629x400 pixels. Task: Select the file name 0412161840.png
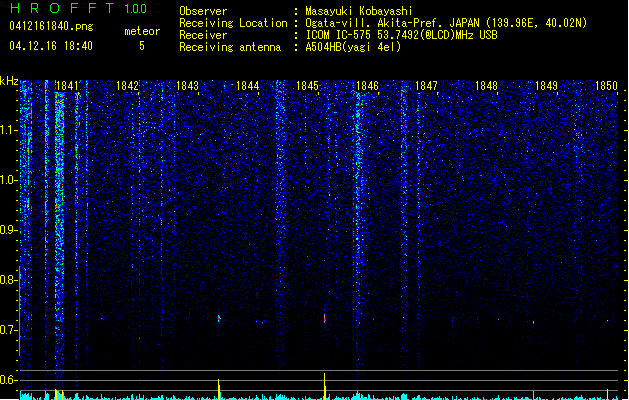tap(51, 26)
